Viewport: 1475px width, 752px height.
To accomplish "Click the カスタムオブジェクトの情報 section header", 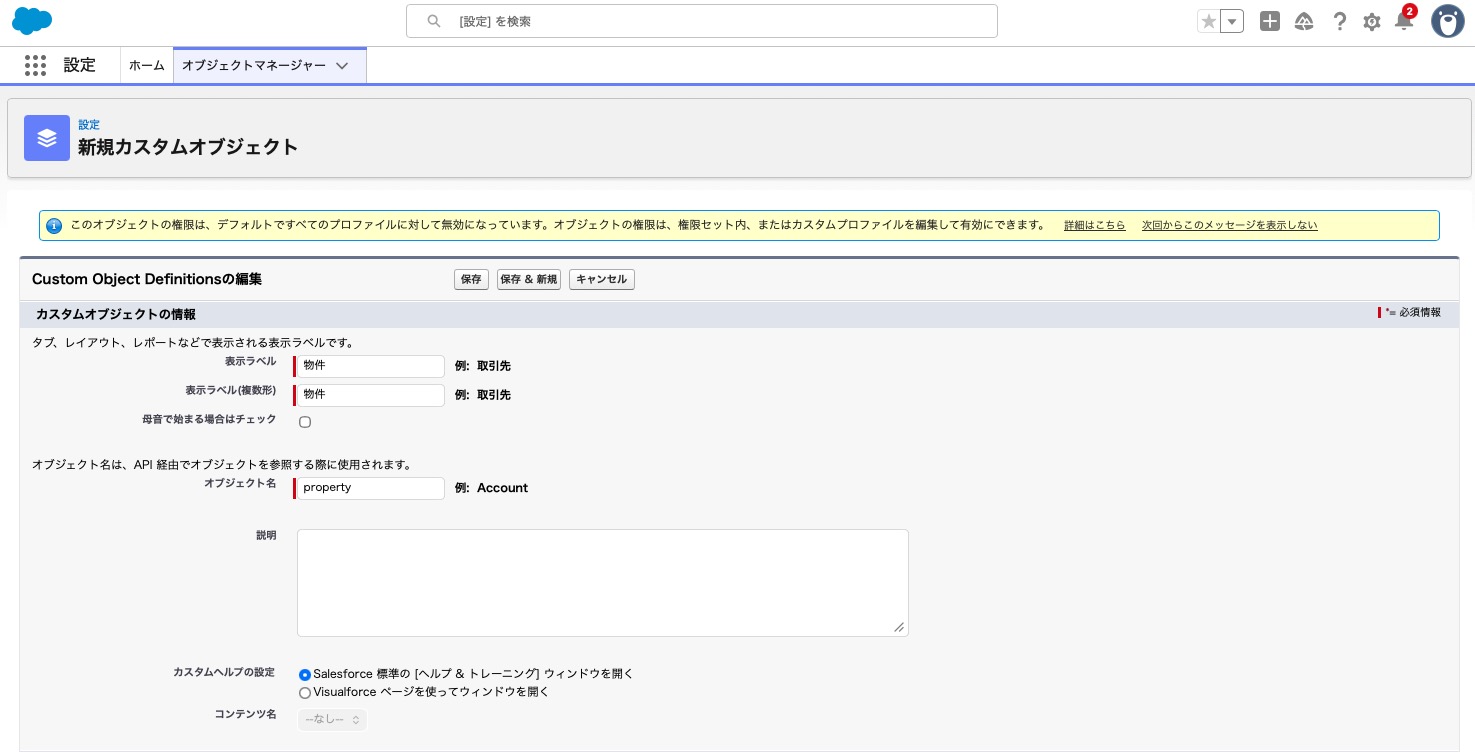I will 116,314.
